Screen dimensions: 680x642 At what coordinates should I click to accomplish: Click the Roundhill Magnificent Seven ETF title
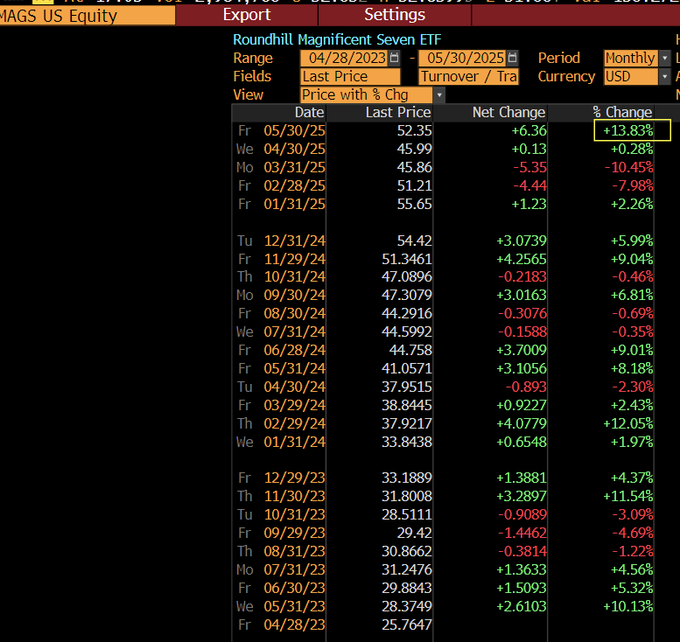[337, 40]
